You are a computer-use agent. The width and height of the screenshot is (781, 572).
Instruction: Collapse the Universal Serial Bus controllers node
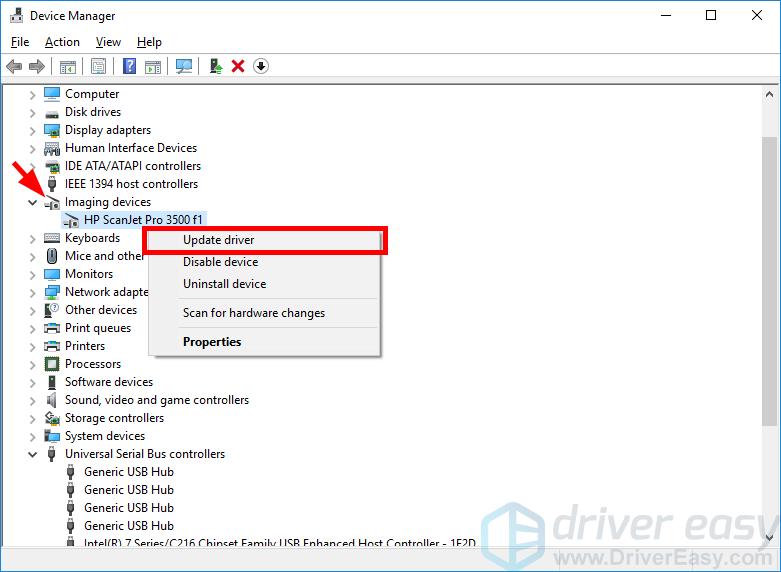pyautogui.click(x=32, y=454)
